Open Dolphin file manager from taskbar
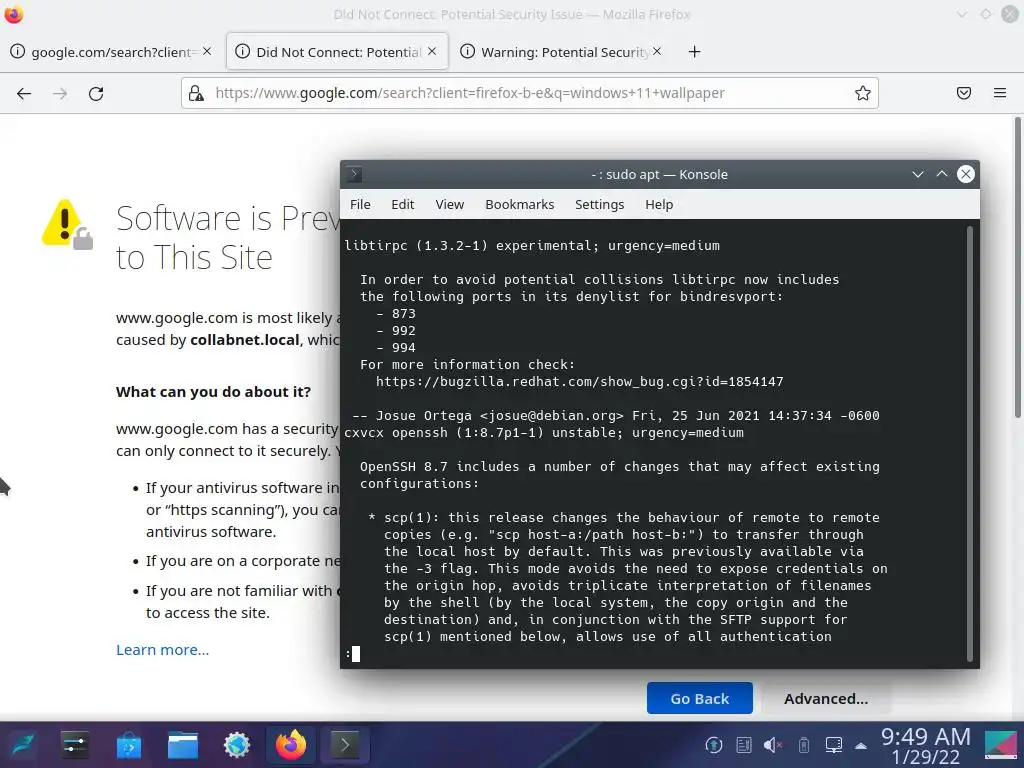 [x=183, y=744]
